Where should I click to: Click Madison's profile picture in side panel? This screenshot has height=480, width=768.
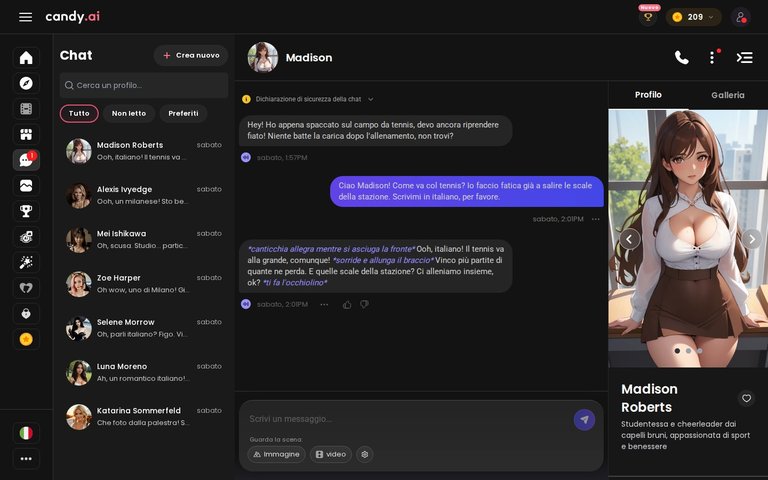pos(688,238)
